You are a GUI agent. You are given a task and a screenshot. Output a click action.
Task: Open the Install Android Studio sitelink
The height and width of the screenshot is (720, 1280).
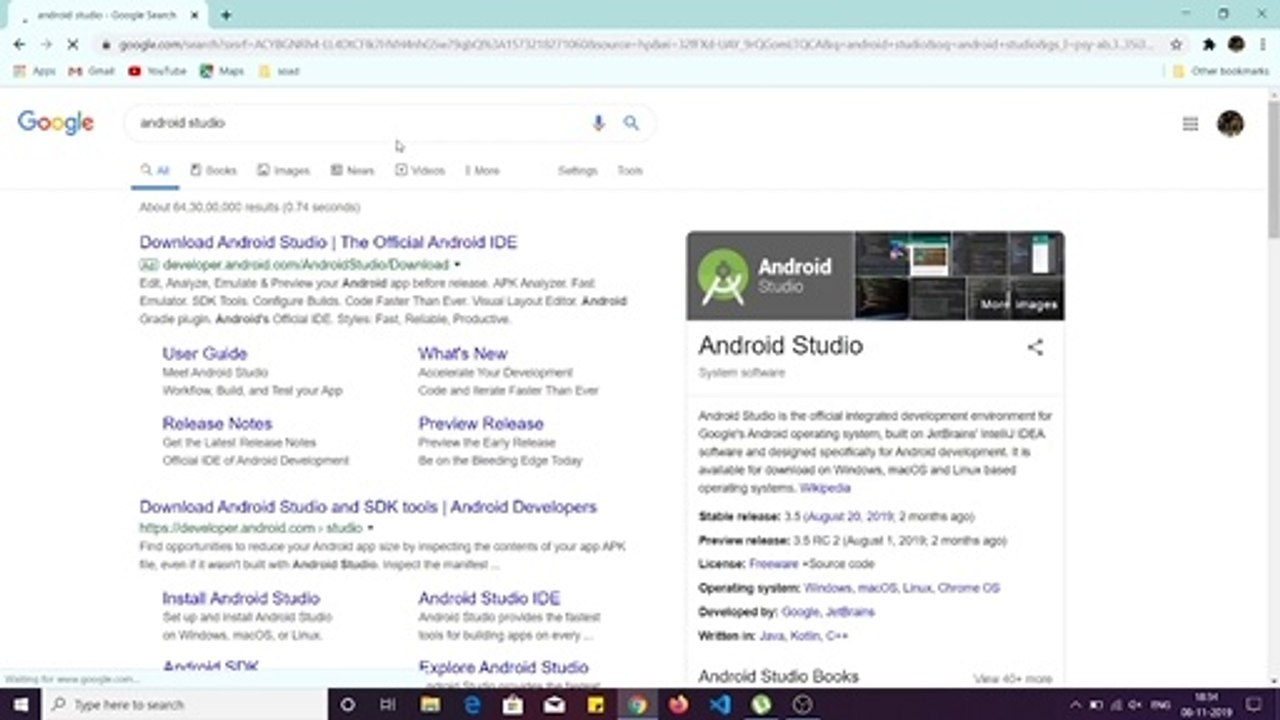point(241,599)
